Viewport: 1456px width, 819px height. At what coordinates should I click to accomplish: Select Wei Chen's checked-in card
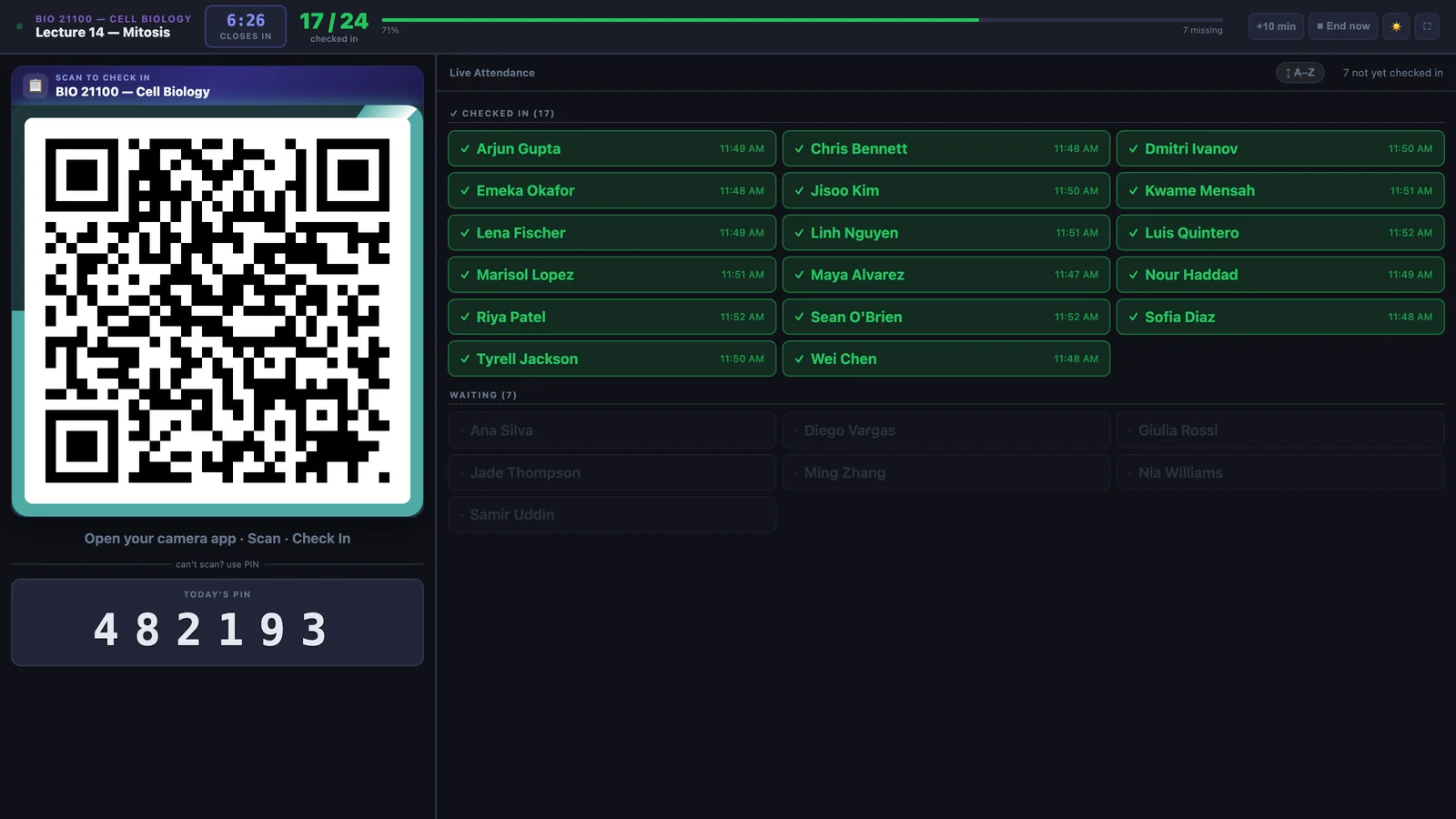(x=946, y=359)
